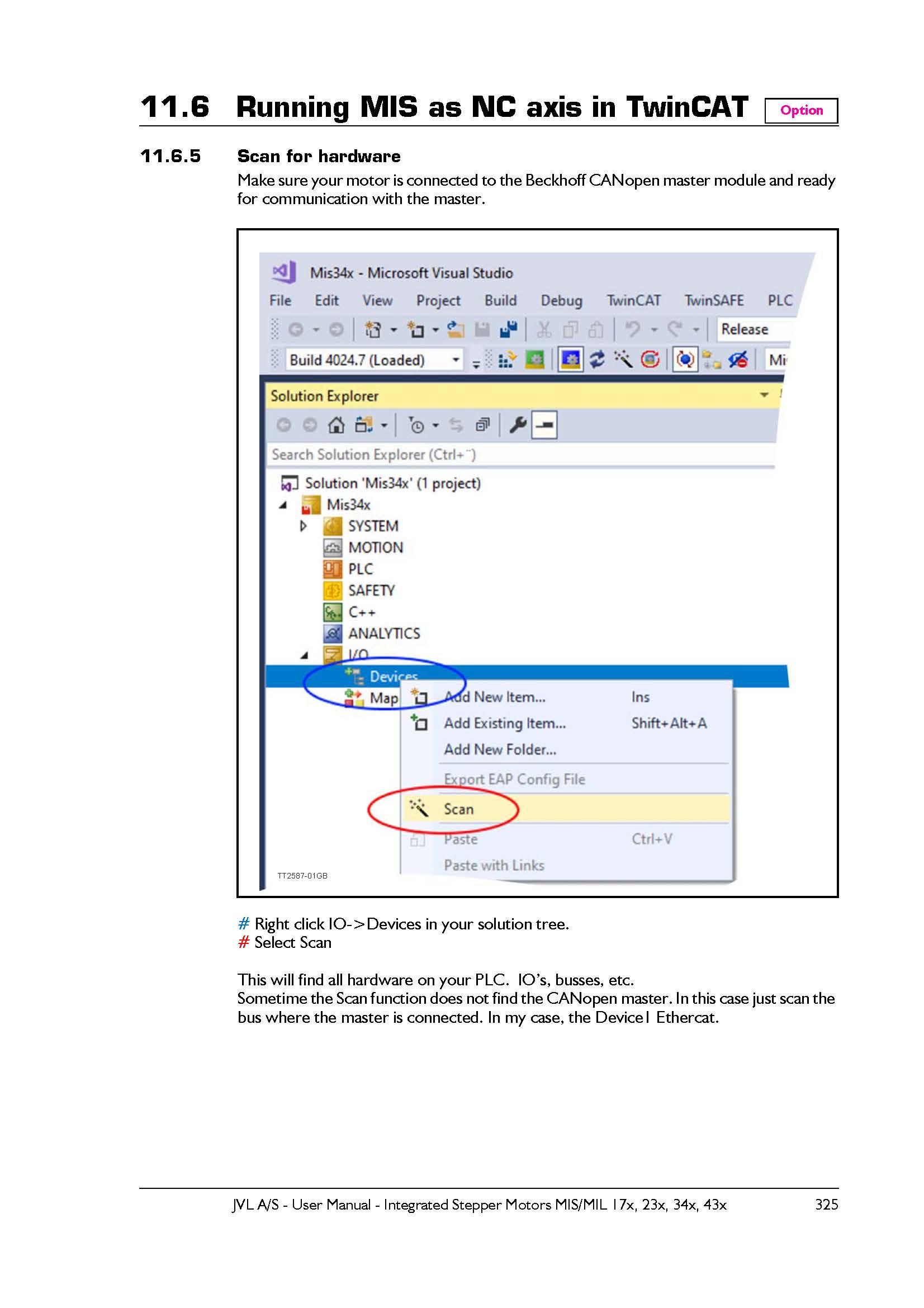The height and width of the screenshot is (1308, 924).
Task: Choose Add New Item... in context menu
Action: pos(566,697)
